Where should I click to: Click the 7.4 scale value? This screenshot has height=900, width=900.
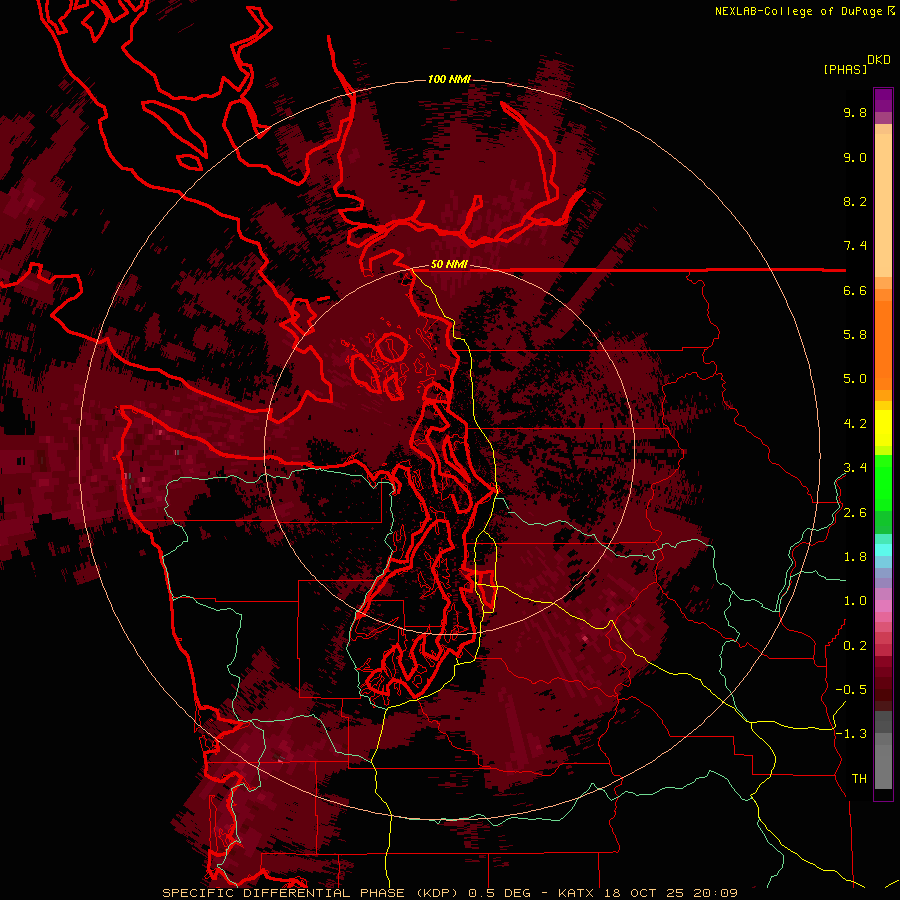855,246
